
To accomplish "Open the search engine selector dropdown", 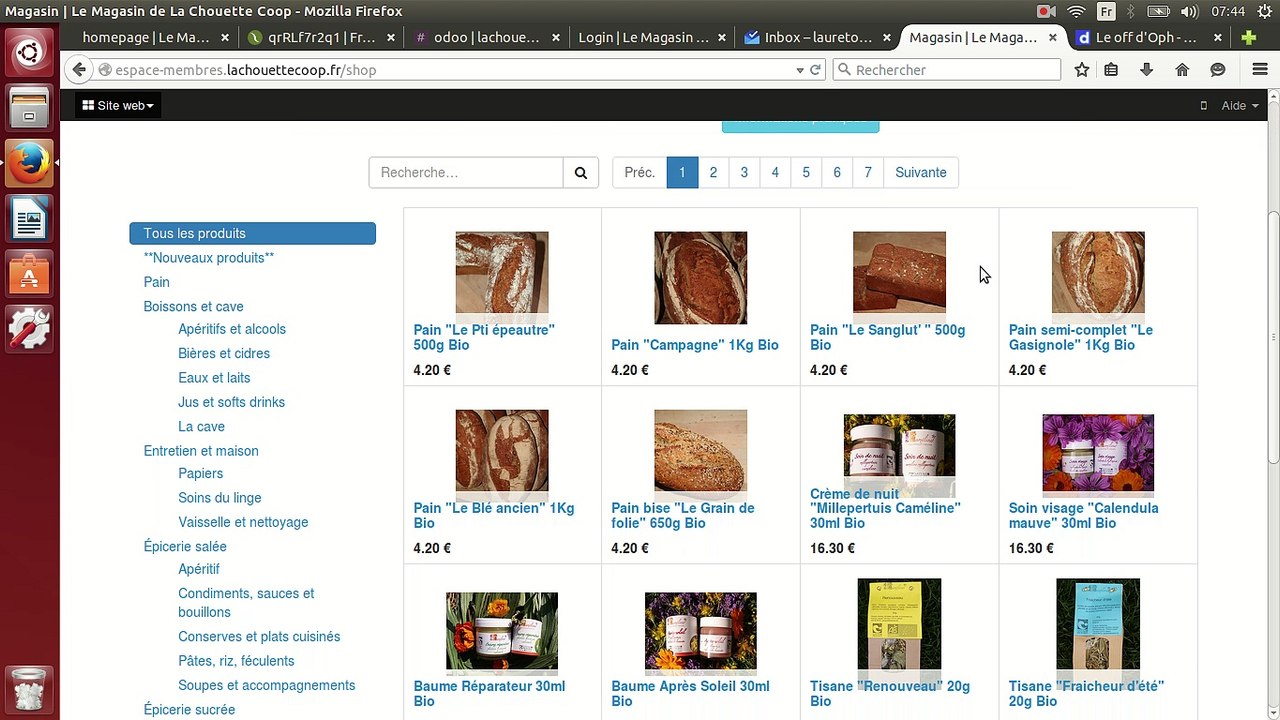I will pos(843,70).
